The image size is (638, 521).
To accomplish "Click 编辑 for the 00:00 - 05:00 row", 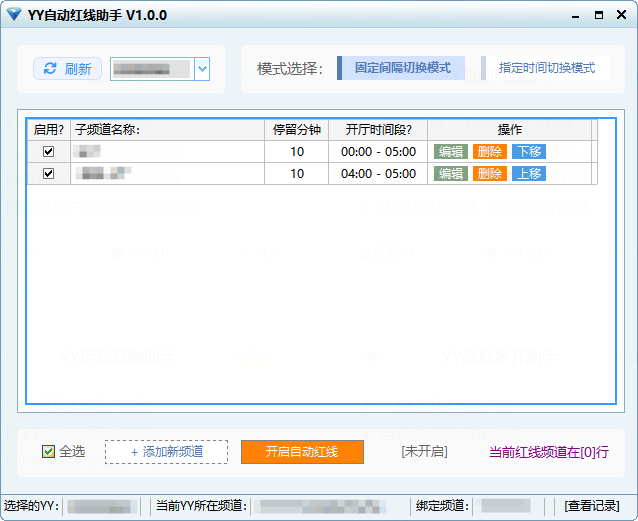I will 451,151.
